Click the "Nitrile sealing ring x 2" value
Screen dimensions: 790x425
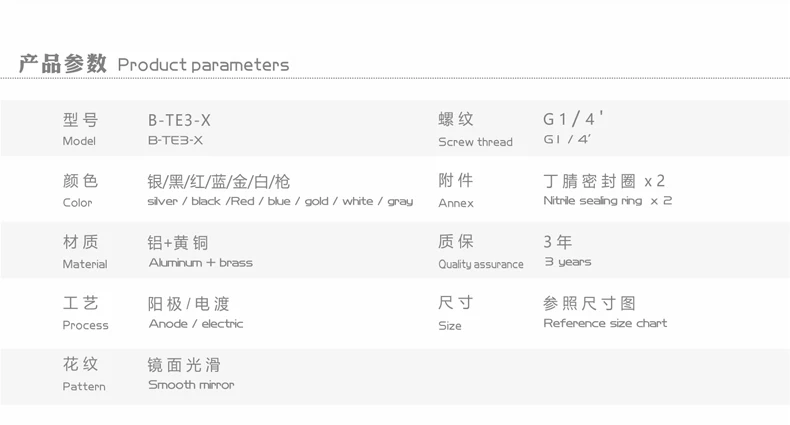(x=607, y=201)
